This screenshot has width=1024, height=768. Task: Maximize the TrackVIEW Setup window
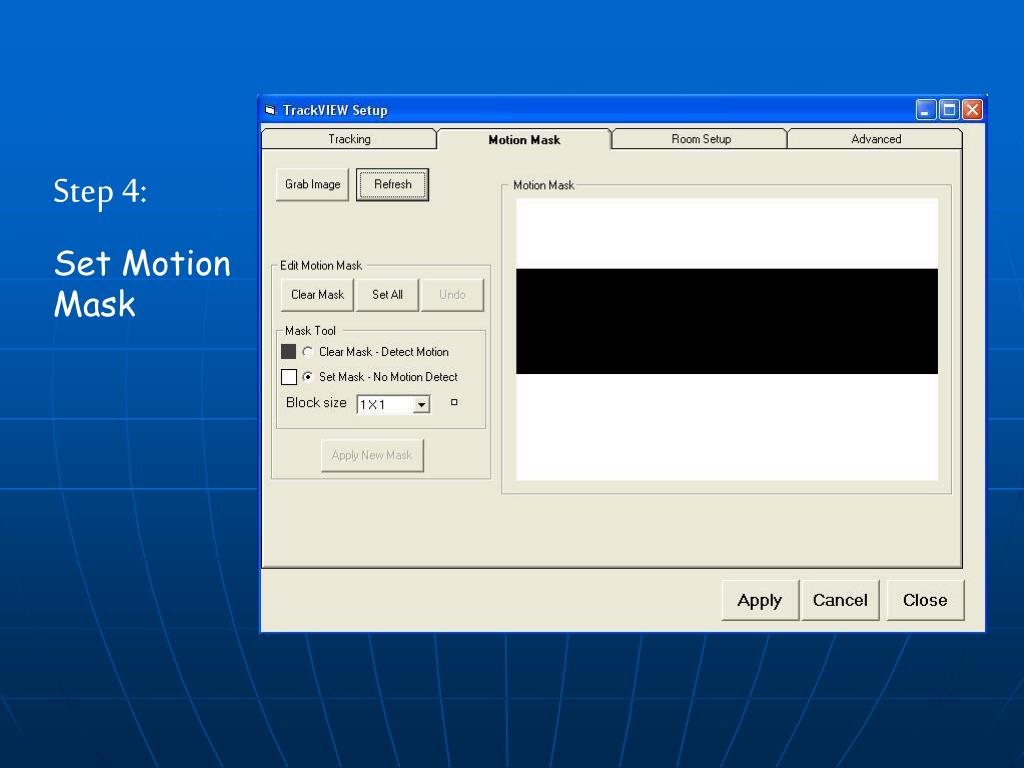(x=949, y=110)
